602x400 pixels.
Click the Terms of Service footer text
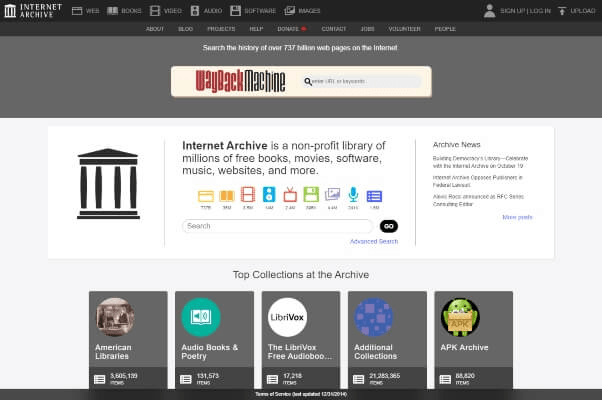click(x=301, y=394)
